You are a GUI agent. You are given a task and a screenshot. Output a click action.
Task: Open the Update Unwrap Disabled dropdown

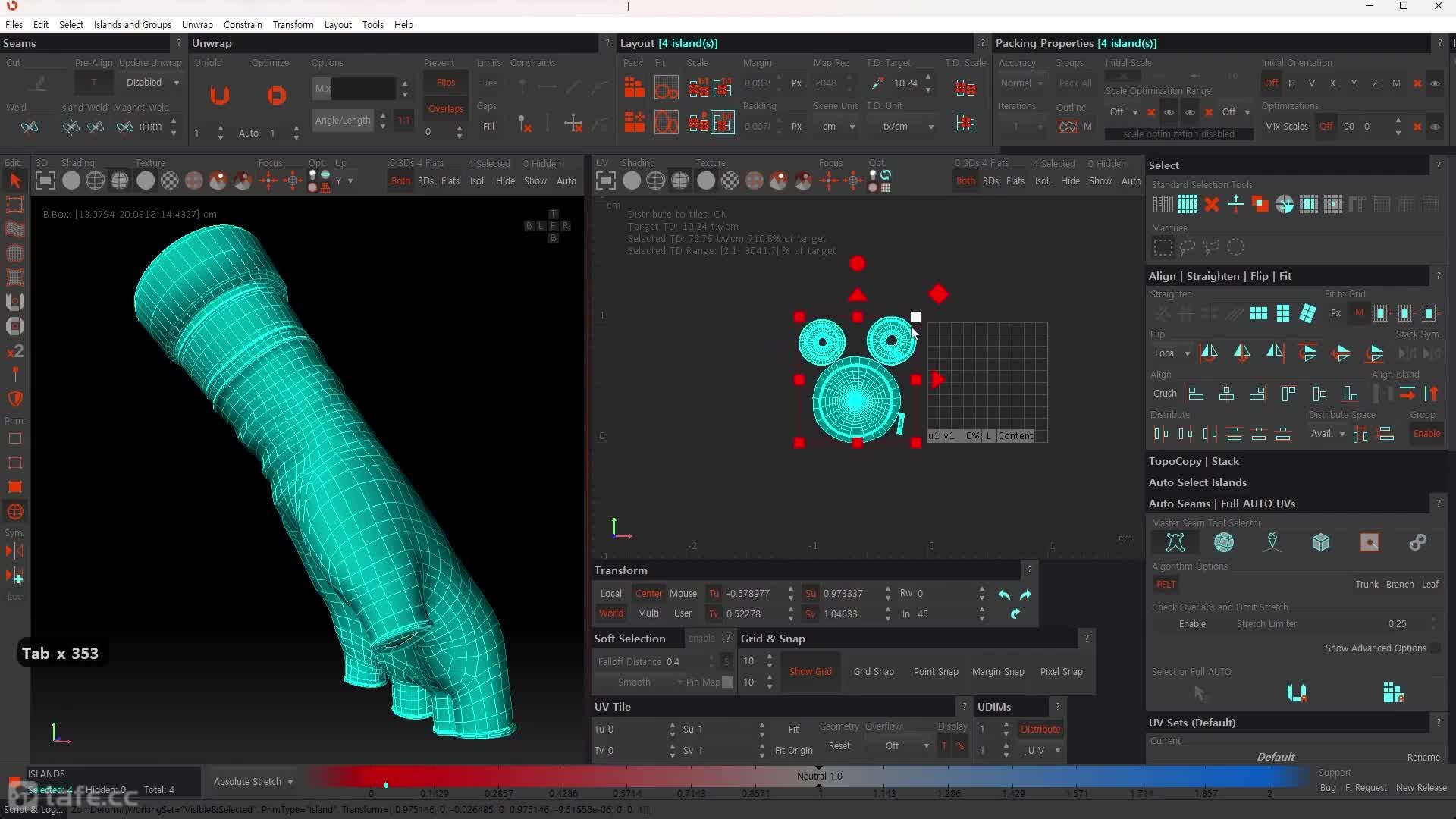pos(152,83)
